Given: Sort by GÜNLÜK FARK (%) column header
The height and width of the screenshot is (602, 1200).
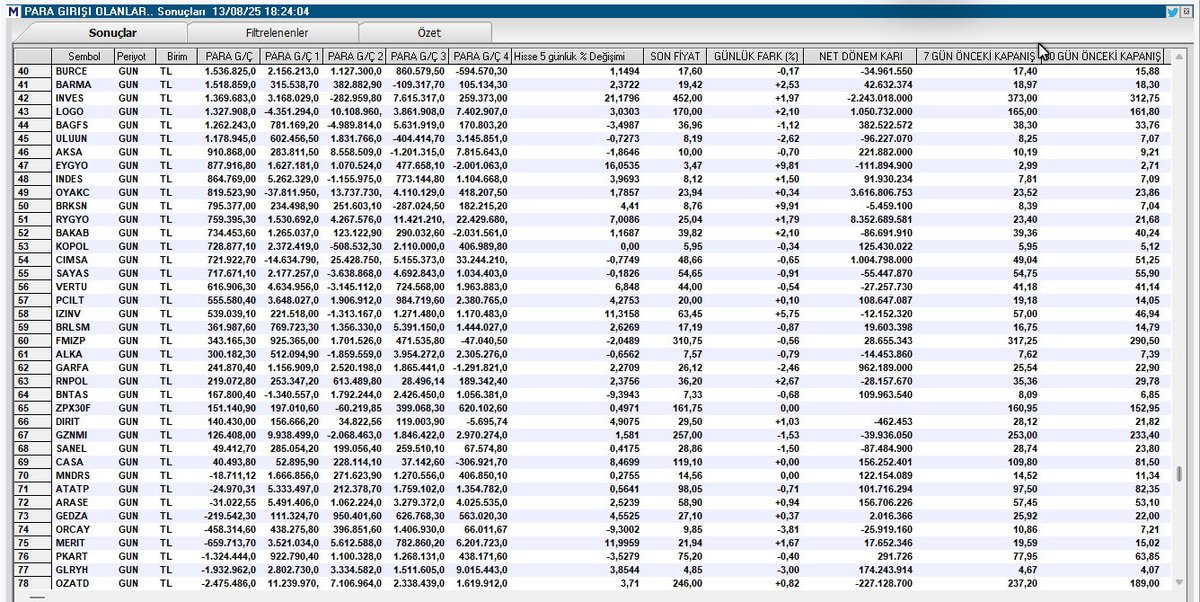Looking at the screenshot, I should pyautogui.click(x=756, y=56).
